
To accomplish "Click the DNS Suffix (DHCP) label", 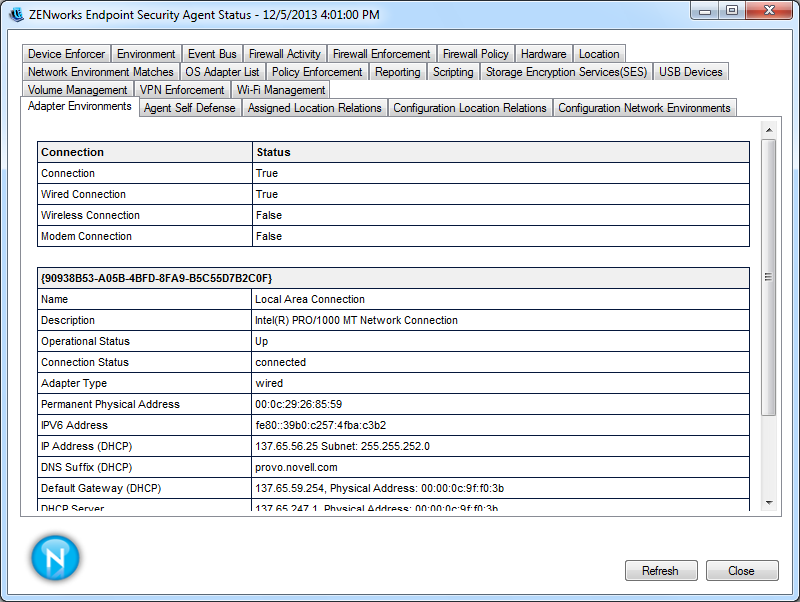I will [86, 467].
